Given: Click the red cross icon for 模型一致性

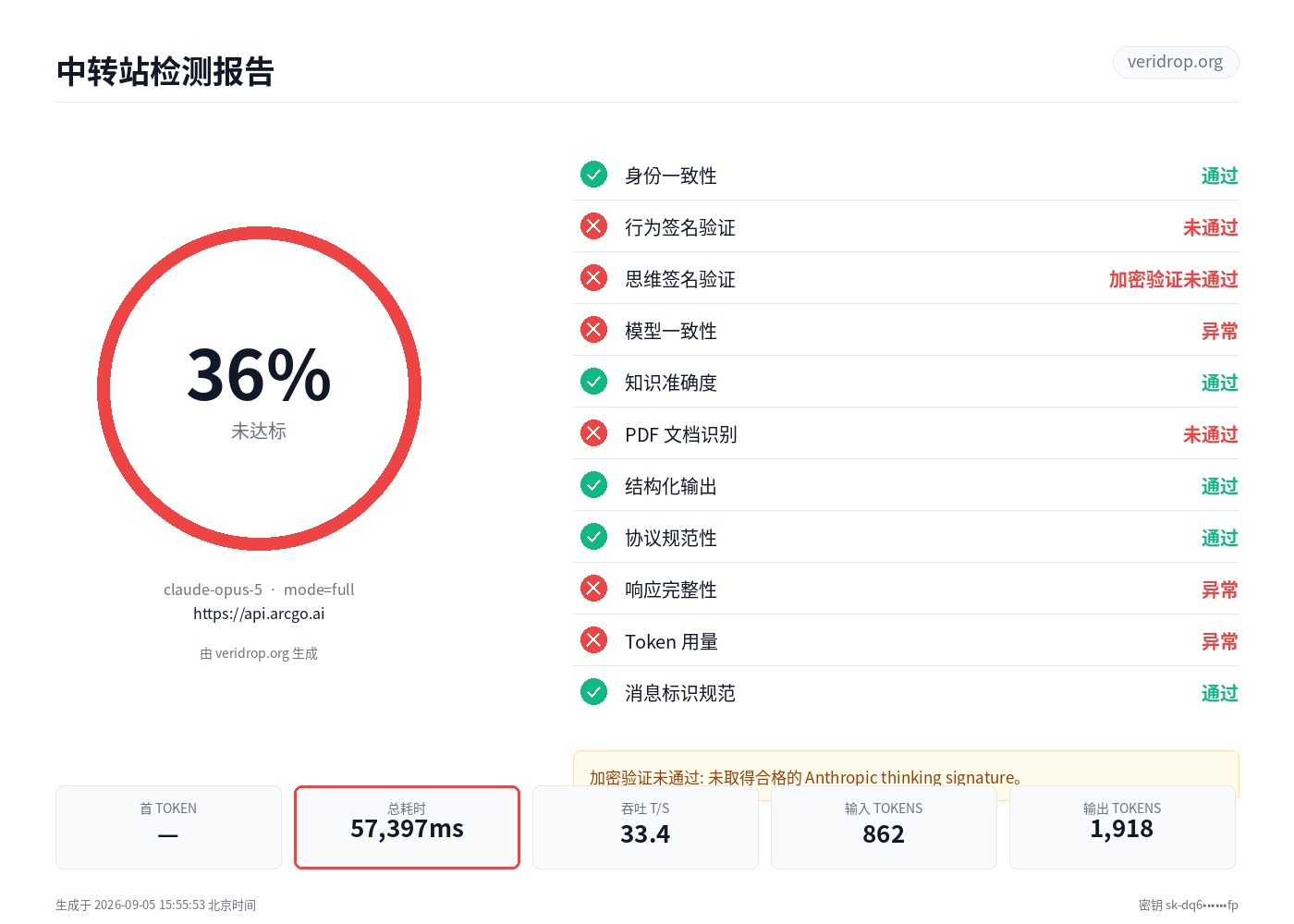Looking at the screenshot, I should [593, 330].
